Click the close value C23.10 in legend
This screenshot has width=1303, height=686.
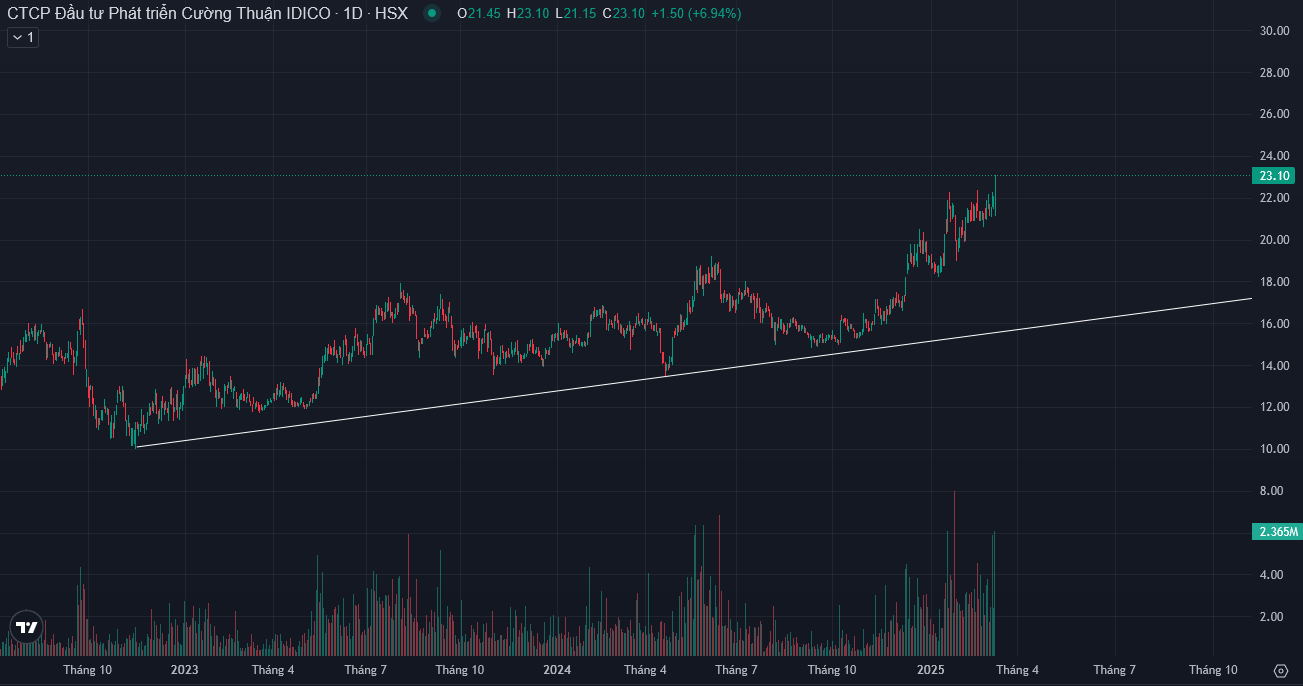click(624, 14)
